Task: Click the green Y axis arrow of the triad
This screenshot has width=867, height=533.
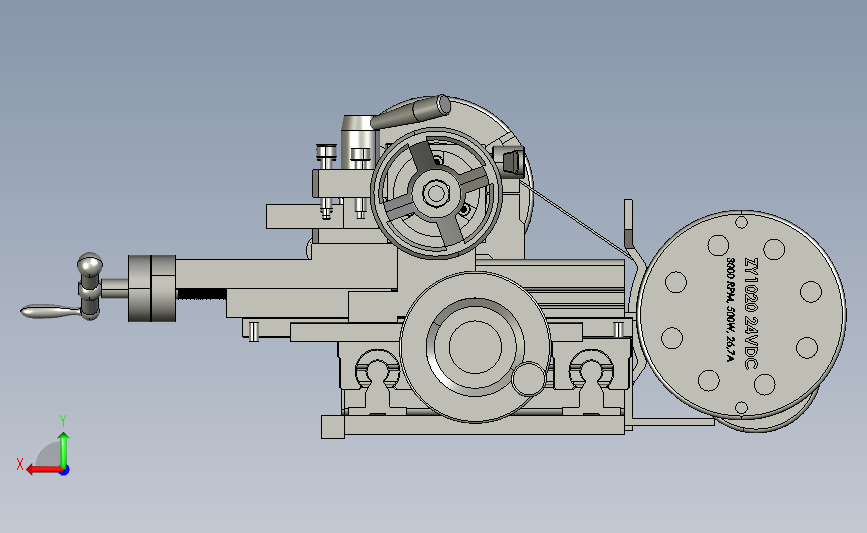Action: pyautogui.click(x=64, y=449)
